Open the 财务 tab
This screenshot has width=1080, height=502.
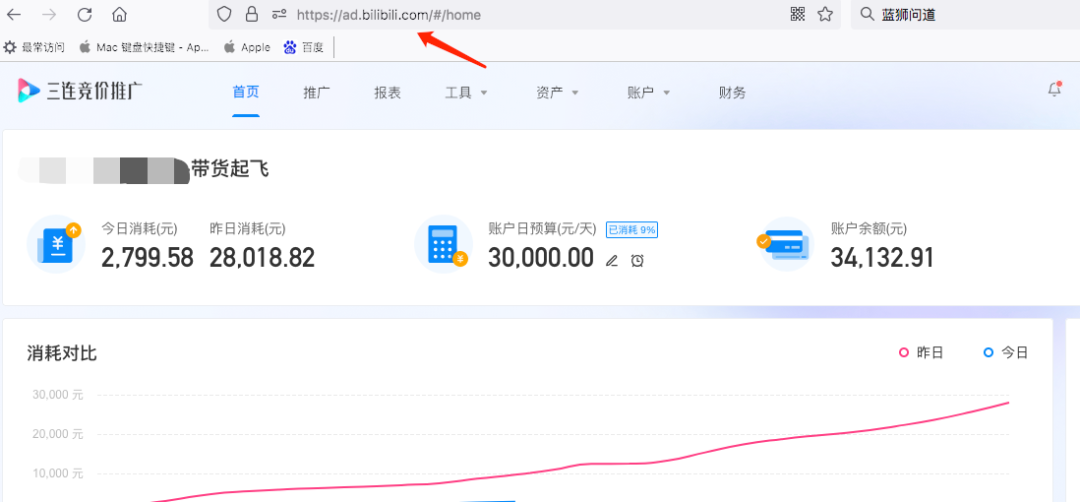point(732,93)
